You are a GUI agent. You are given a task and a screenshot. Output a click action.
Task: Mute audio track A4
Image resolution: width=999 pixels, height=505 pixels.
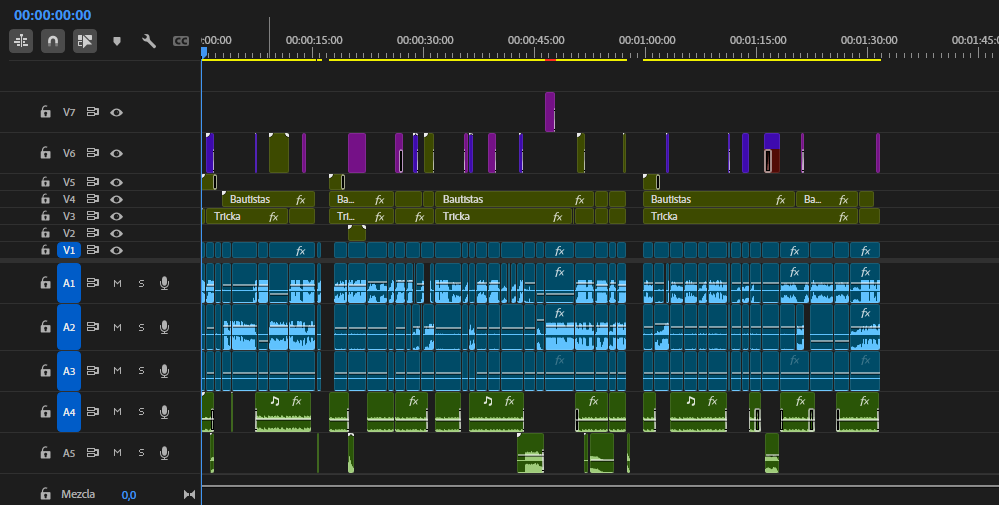(x=117, y=411)
